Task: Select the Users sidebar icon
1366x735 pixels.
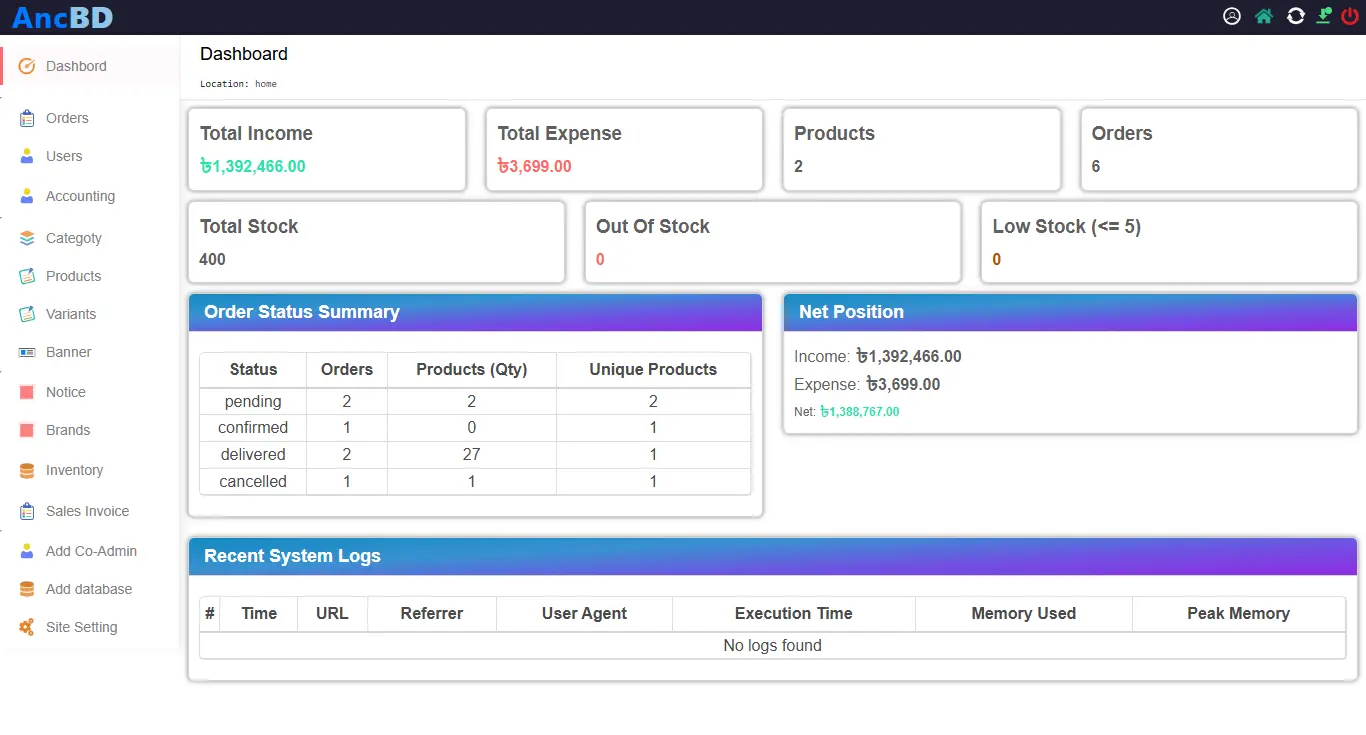Action: (x=27, y=156)
